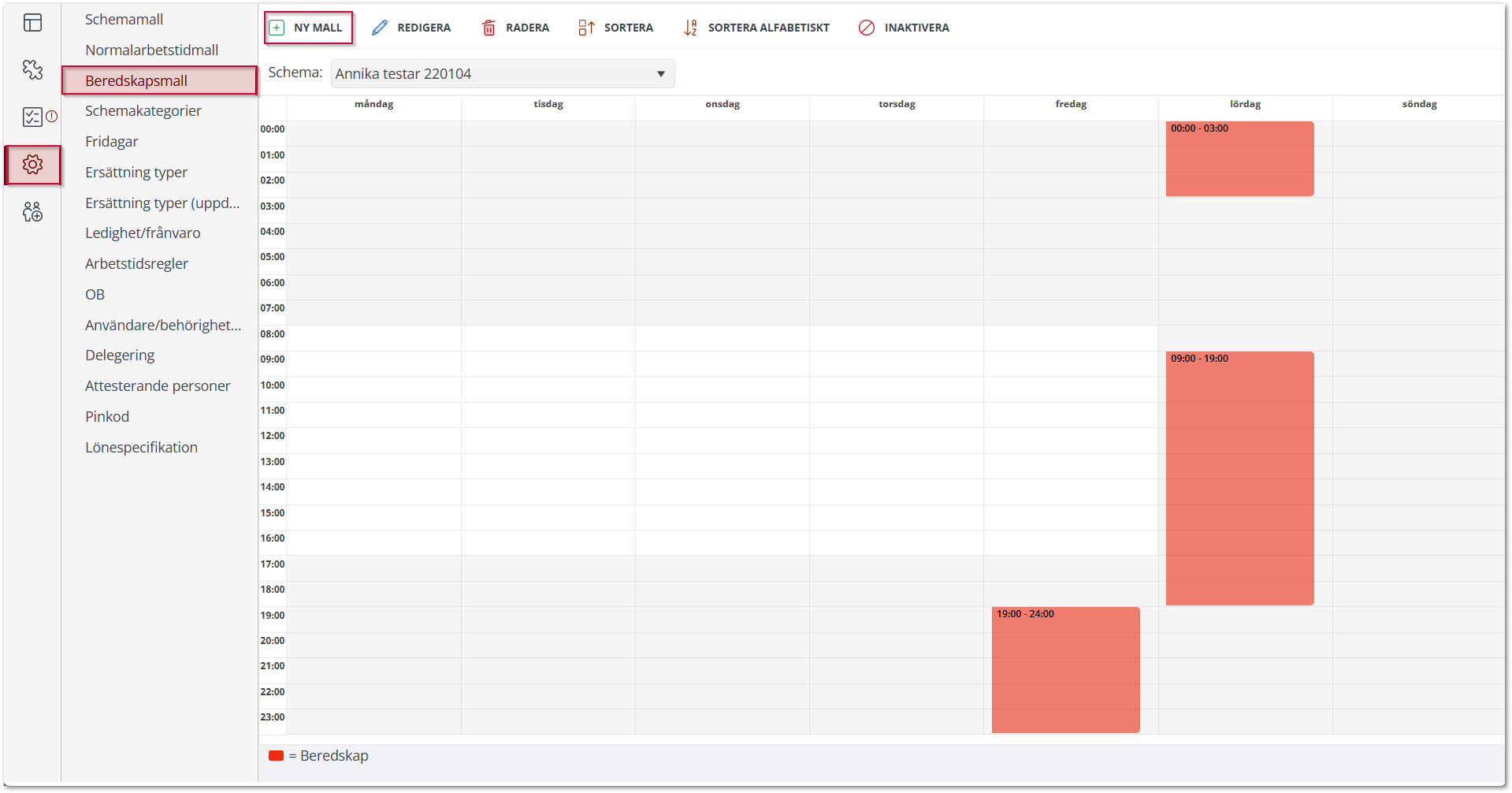Click the Beredskap legend text
Image resolution: width=1512 pixels, height=793 pixels.
334,756
